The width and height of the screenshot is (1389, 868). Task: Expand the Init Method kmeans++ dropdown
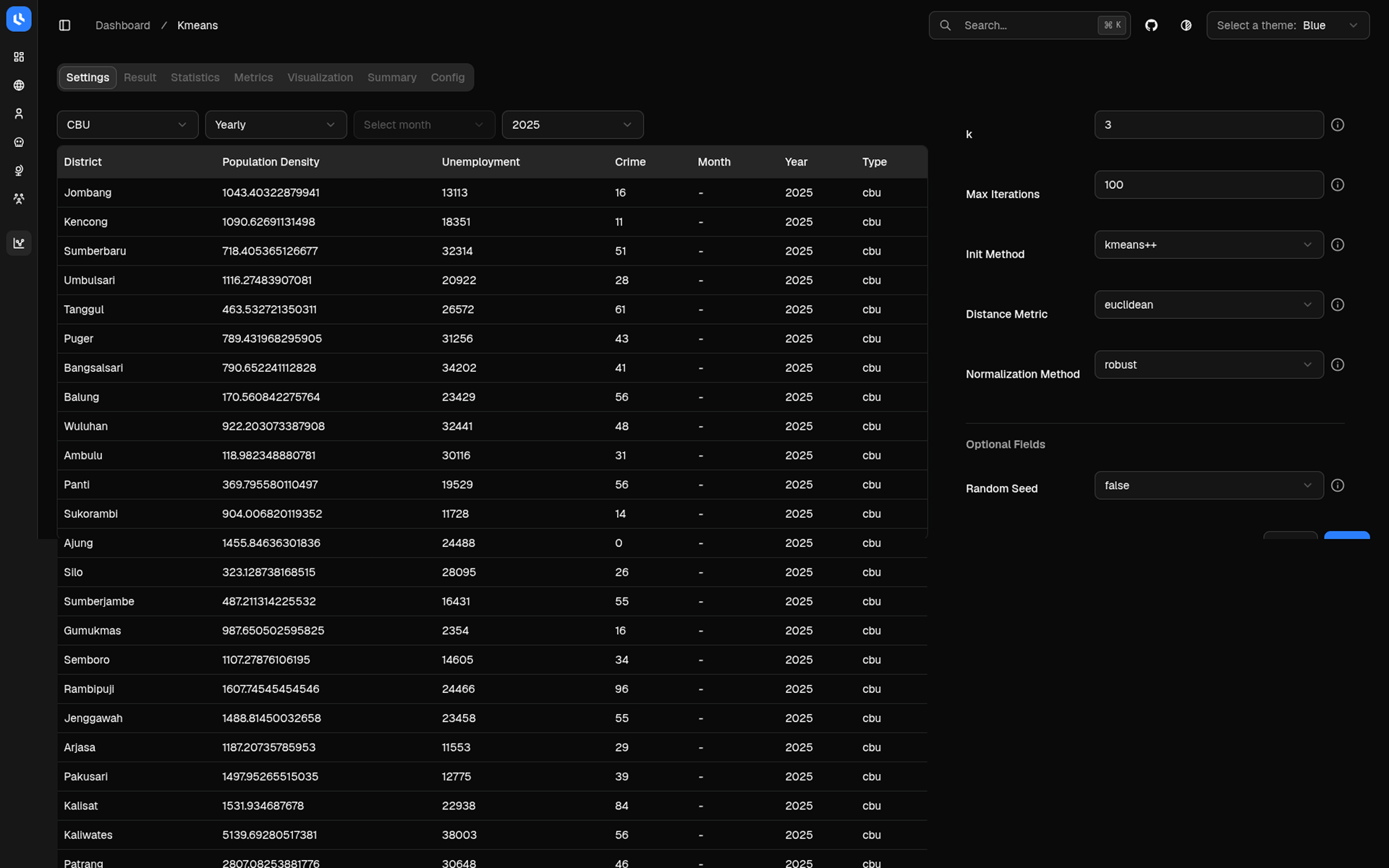[1209, 245]
